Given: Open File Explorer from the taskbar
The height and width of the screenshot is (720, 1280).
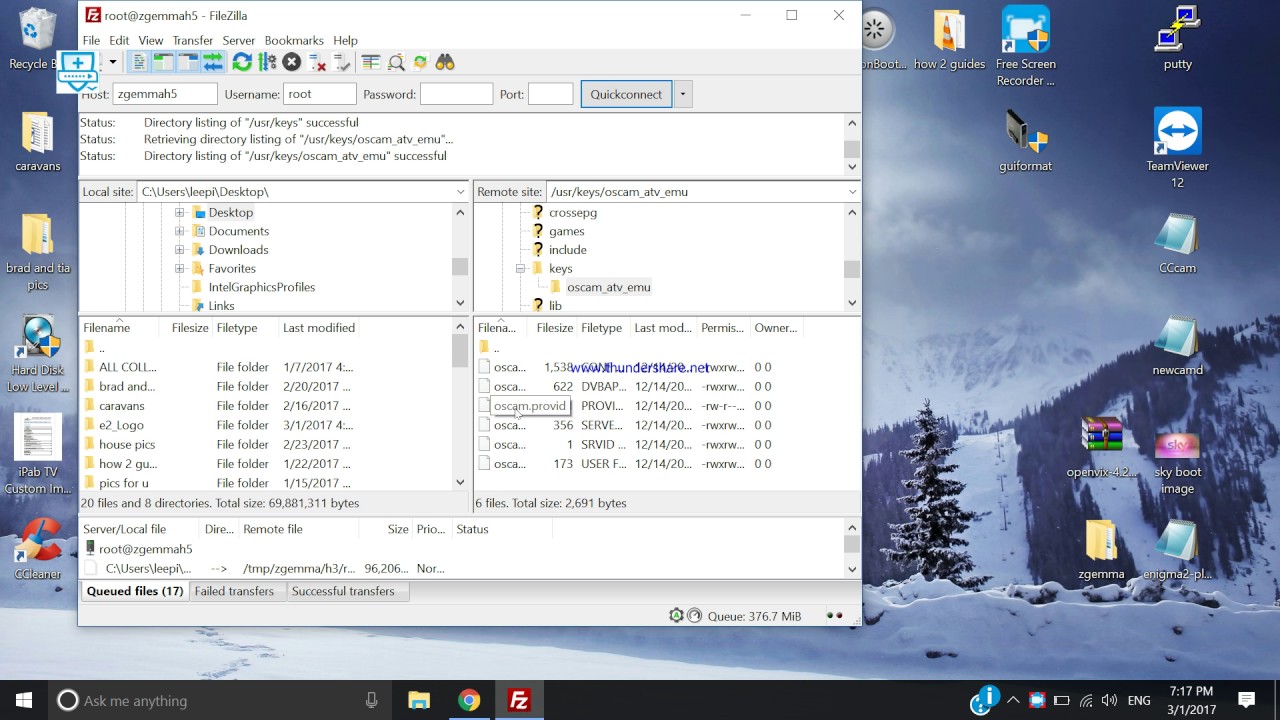Looking at the screenshot, I should [x=419, y=700].
